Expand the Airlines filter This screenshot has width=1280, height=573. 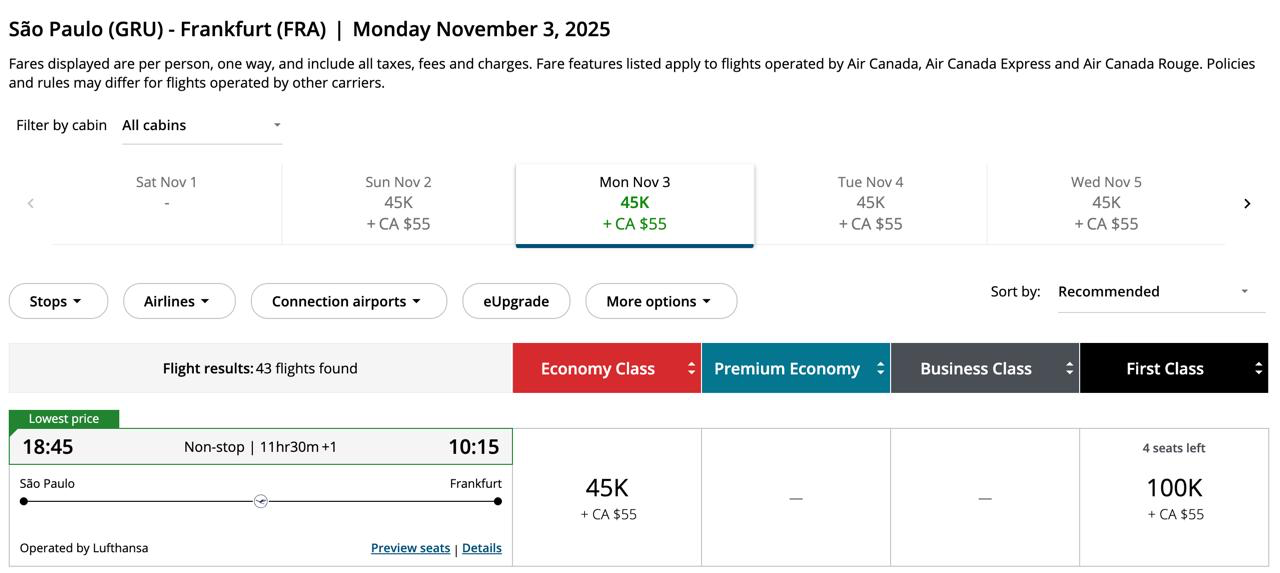(x=178, y=301)
